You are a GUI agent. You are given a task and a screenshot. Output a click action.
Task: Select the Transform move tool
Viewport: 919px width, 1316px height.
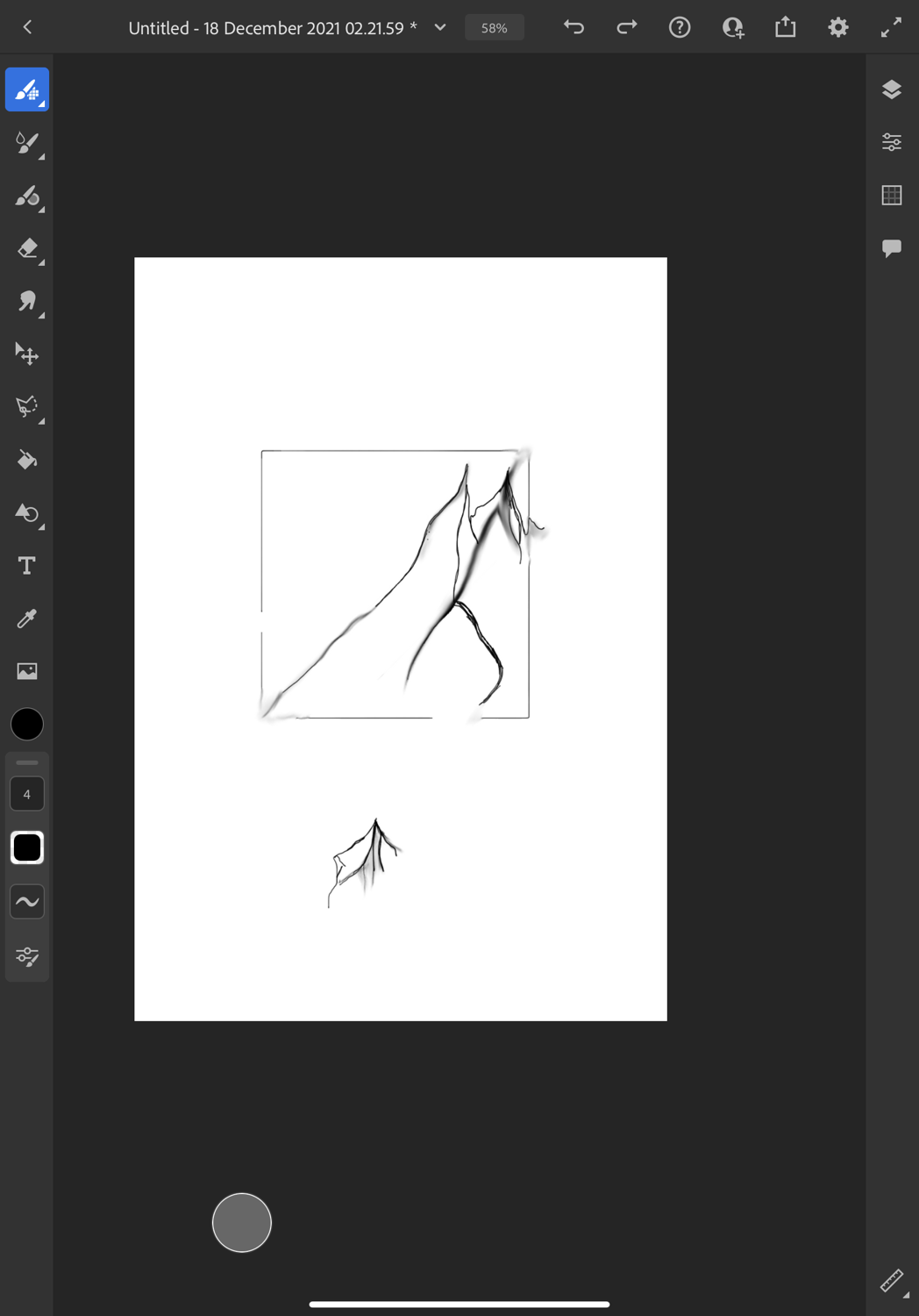click(x=27, y=354)
